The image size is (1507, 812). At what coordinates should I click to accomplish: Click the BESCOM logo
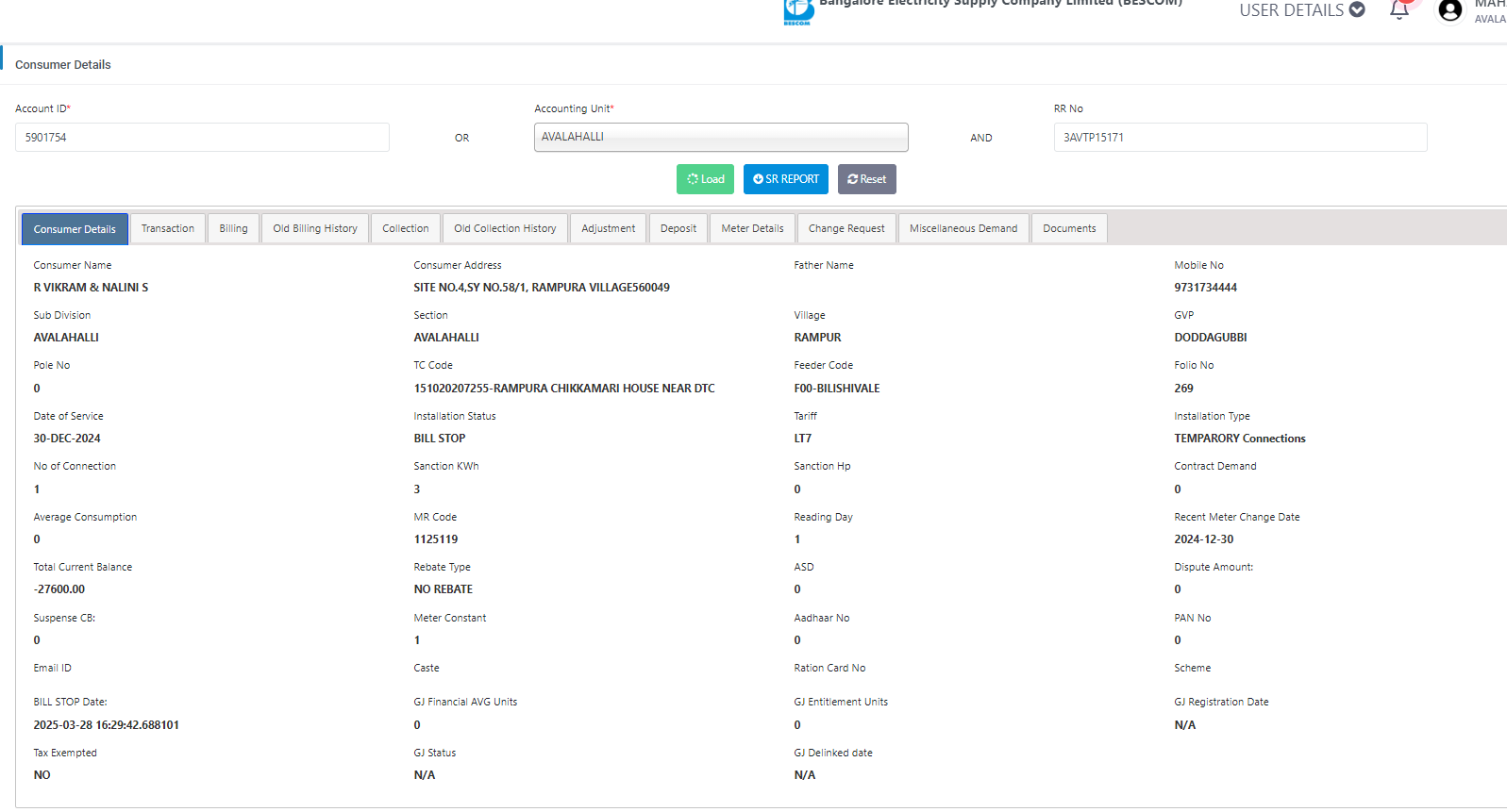(x=798, y=11)
